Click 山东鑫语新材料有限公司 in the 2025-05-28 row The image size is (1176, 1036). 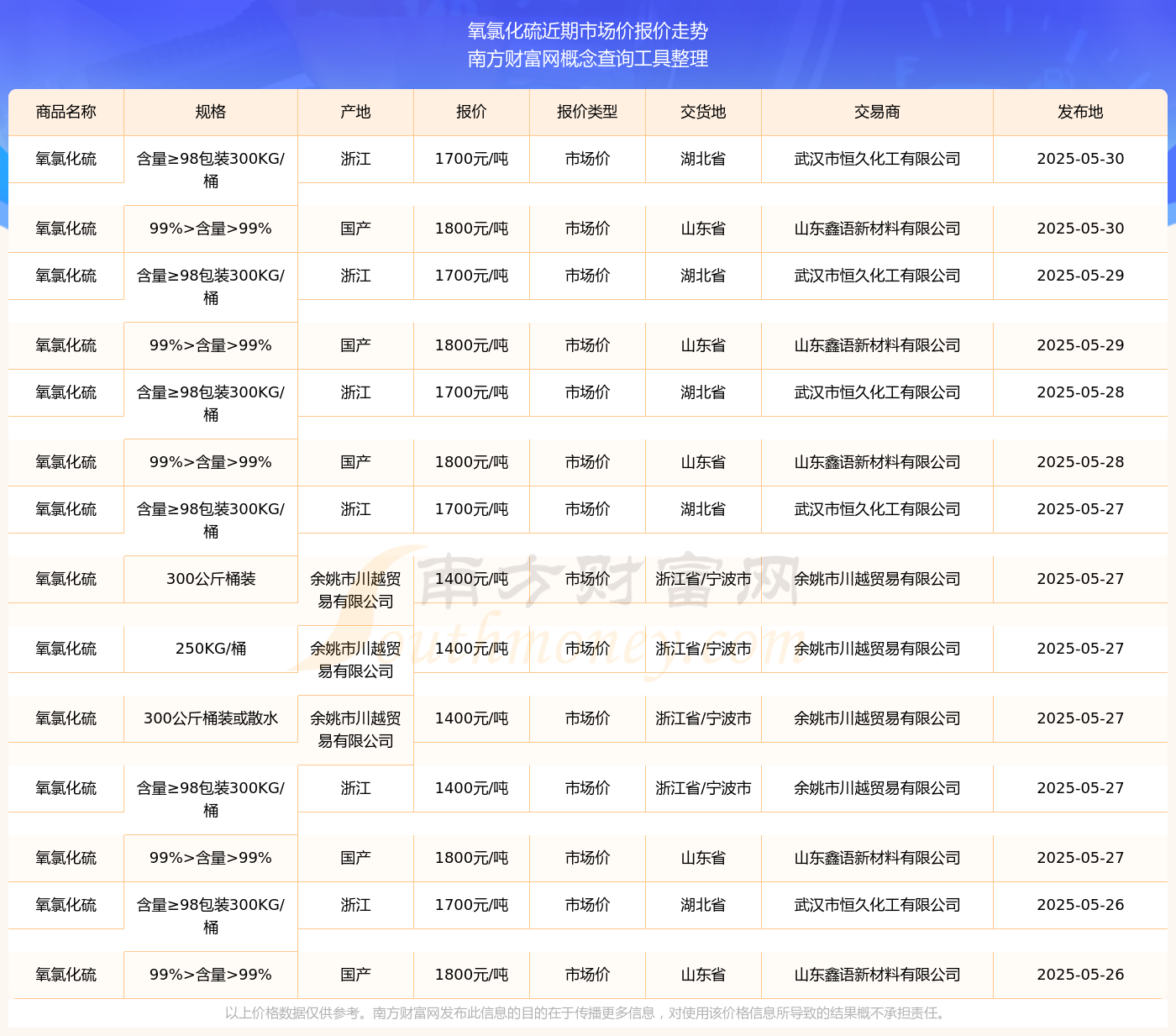878,462
